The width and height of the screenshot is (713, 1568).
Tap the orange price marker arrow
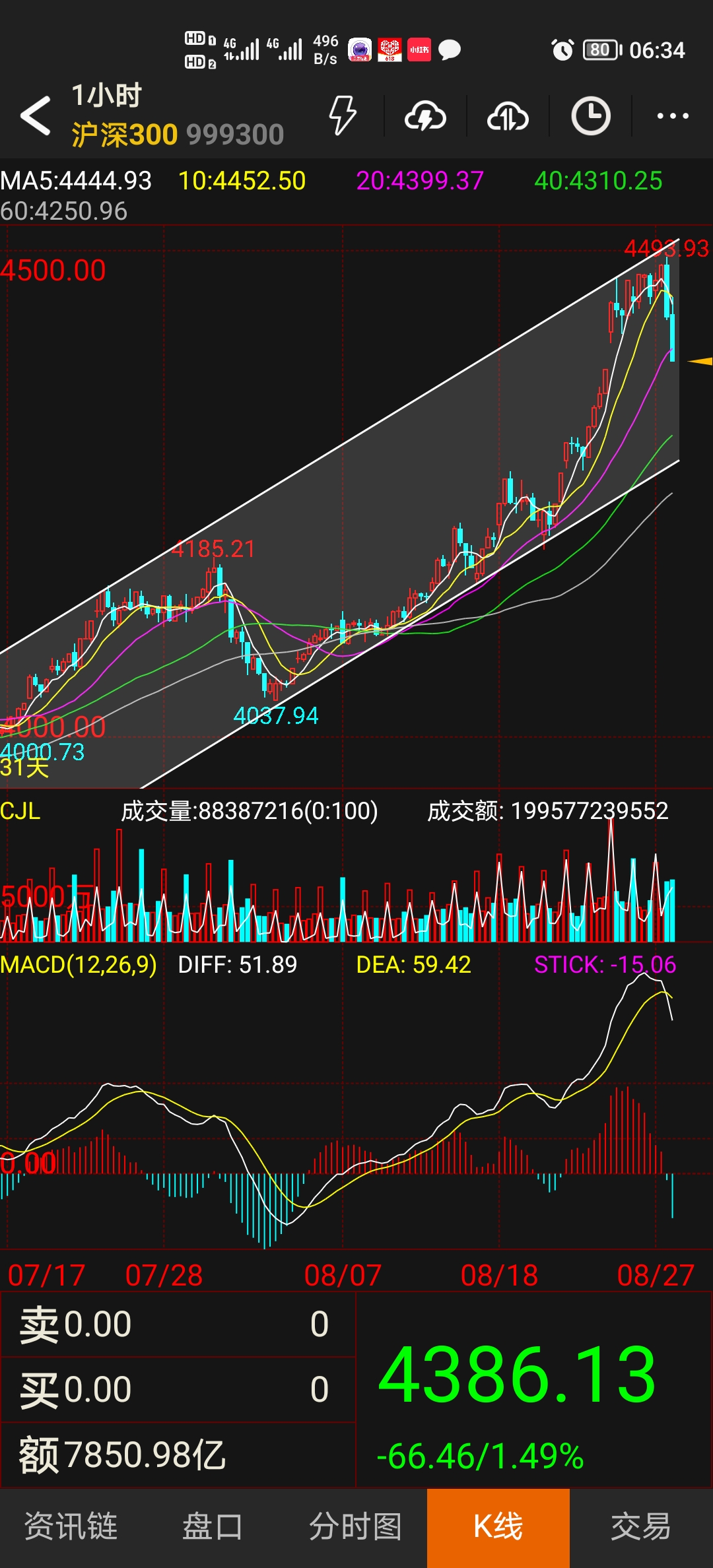700,361
